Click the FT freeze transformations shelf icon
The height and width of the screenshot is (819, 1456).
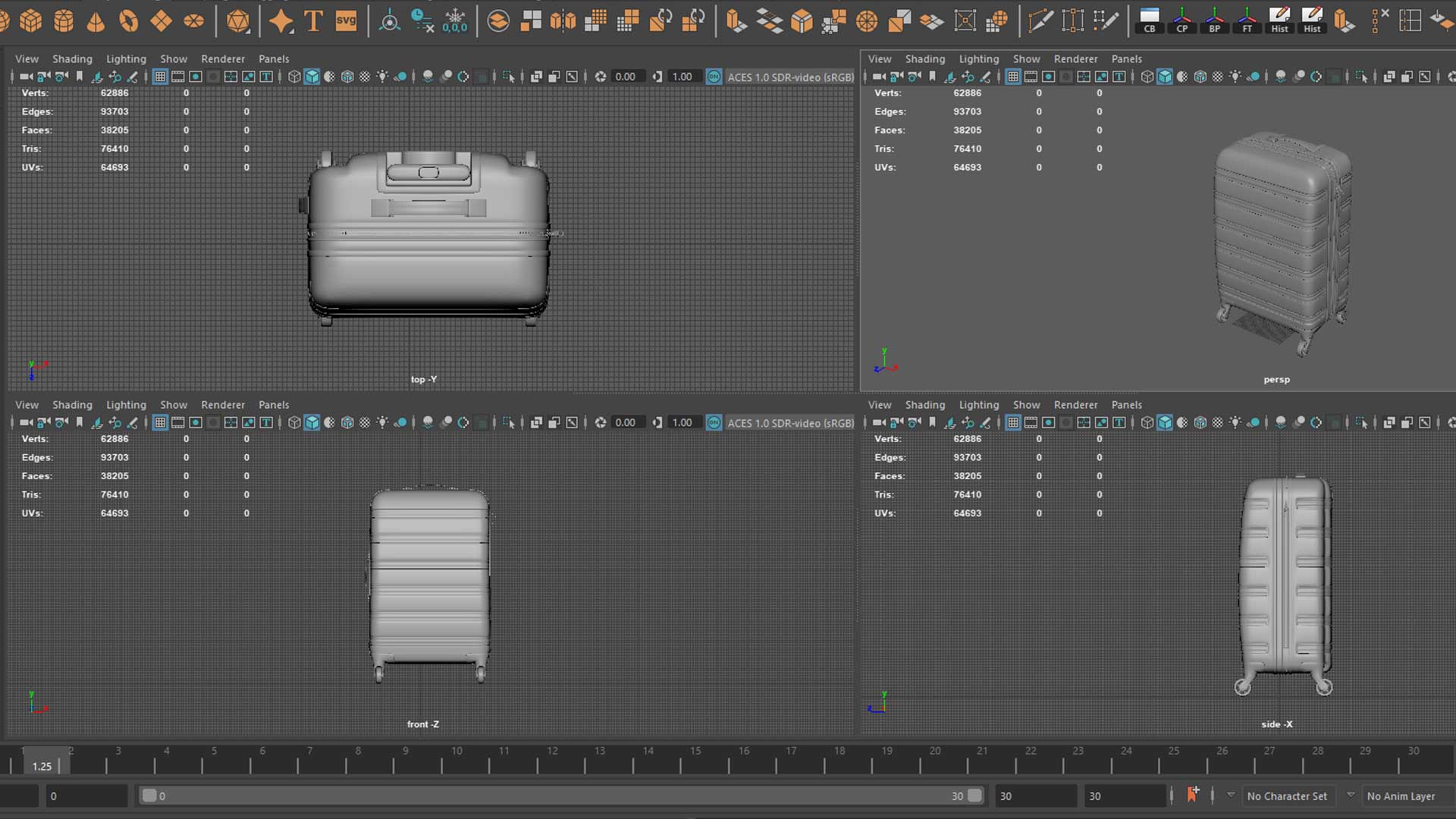point(1247,20)
